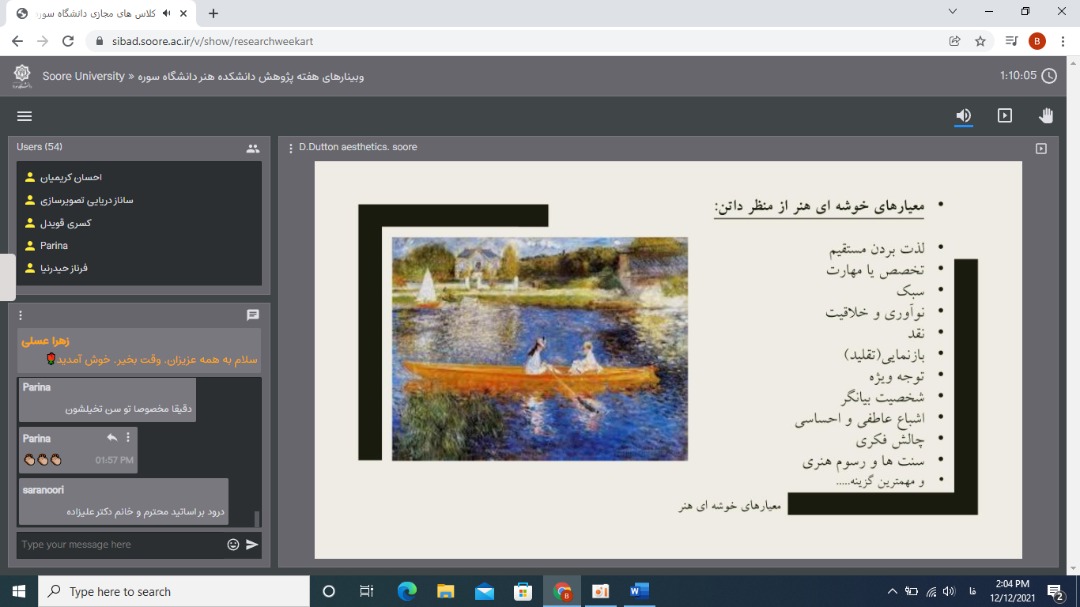Go back in the browser

point(17,41)
